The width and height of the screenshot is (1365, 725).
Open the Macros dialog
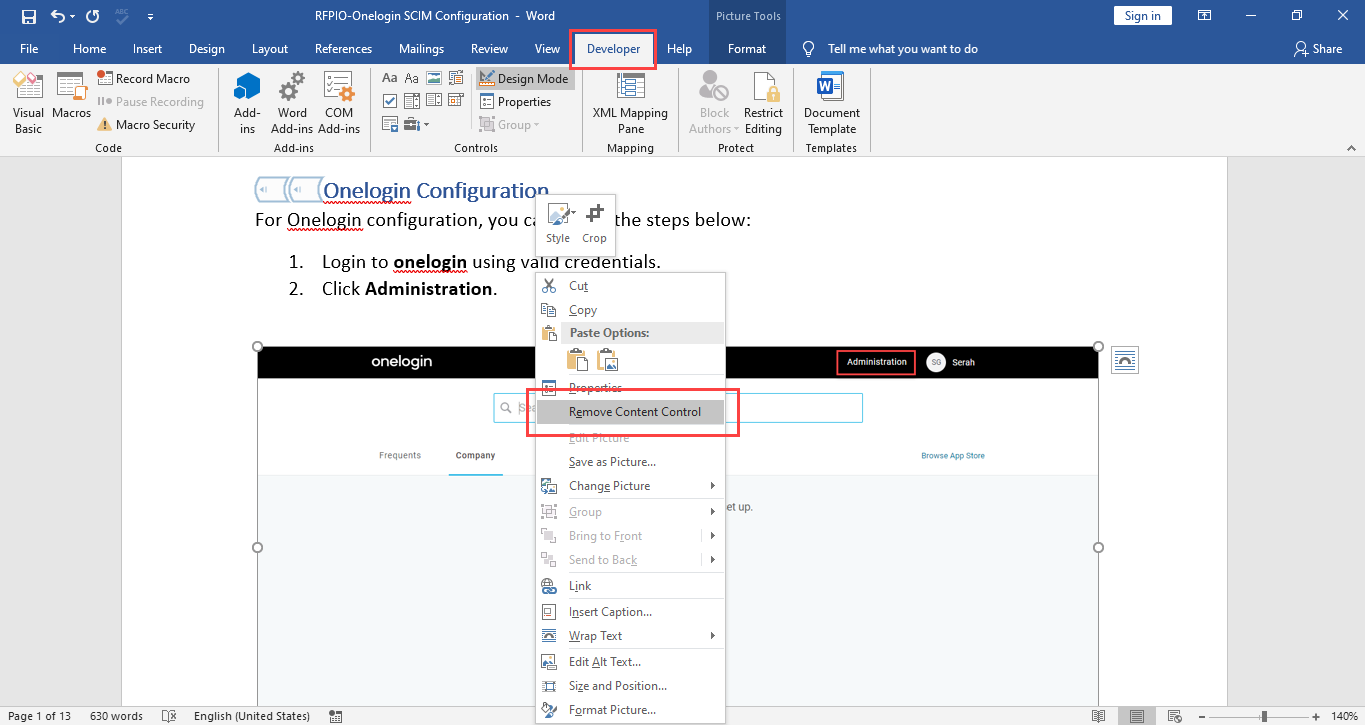pyautogui.click(x=72, y=96)
